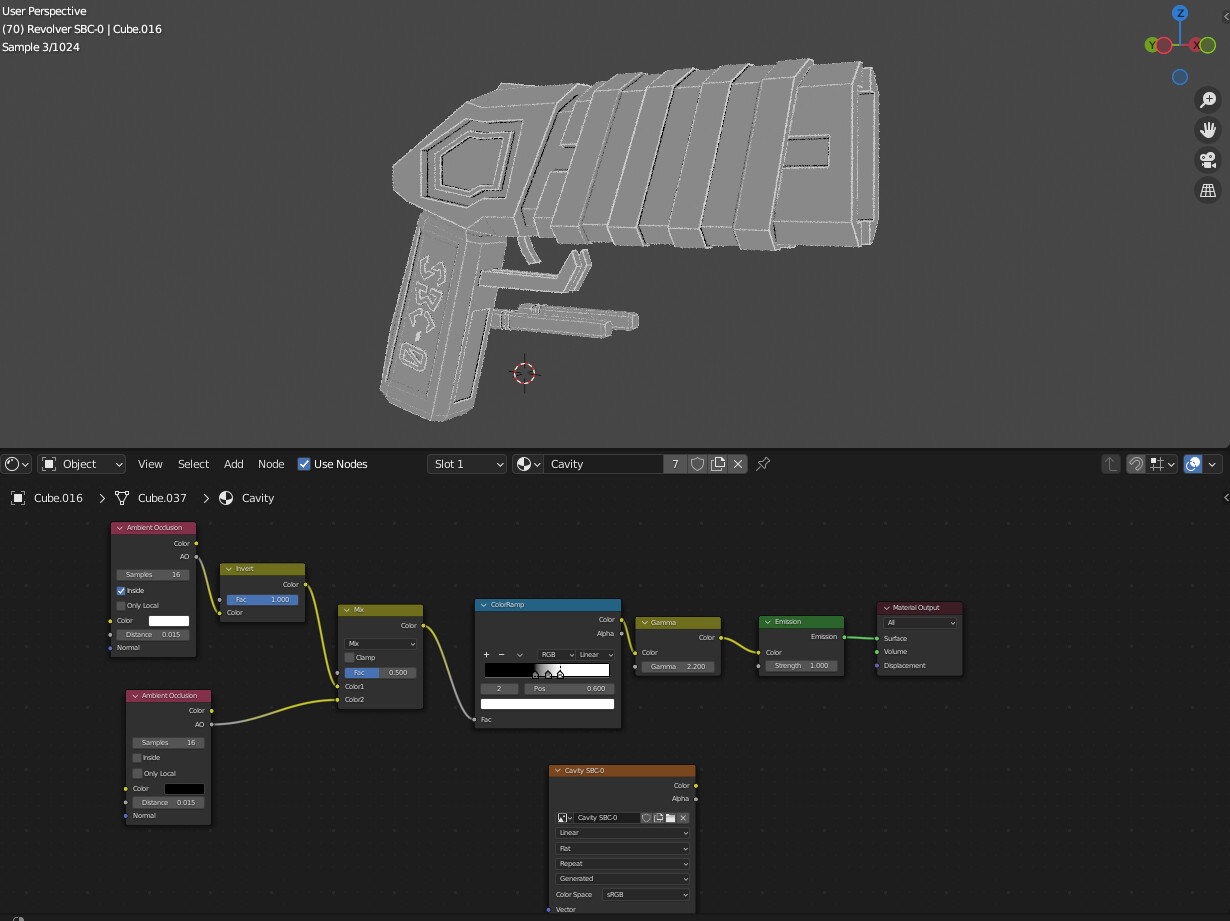The height and width of the screenshot is (921, 1230).
Task: Click the Cavity material icon in breadcrumbs
Action: (x=227, y=498)
